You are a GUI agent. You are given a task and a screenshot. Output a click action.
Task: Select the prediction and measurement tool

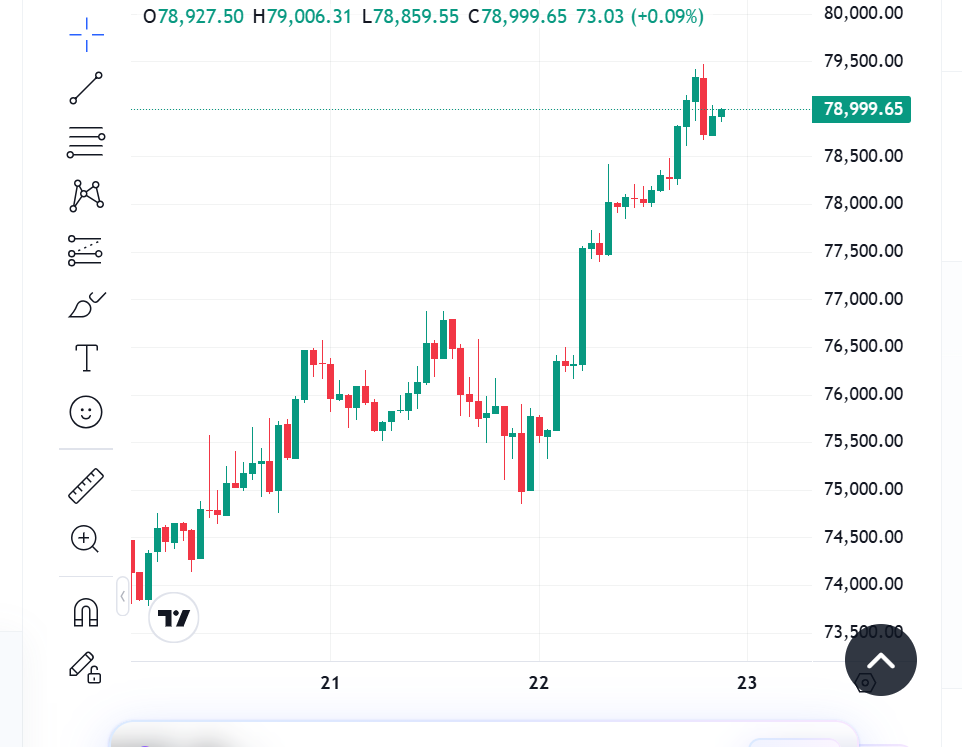click(x=86, y=250)
